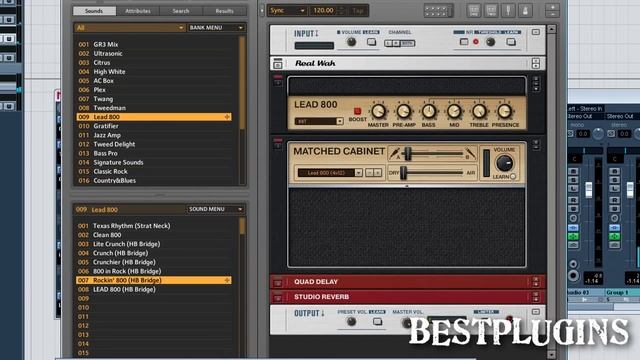Select the Gratifier bank

pyautogui.click(x=154, y=126)
